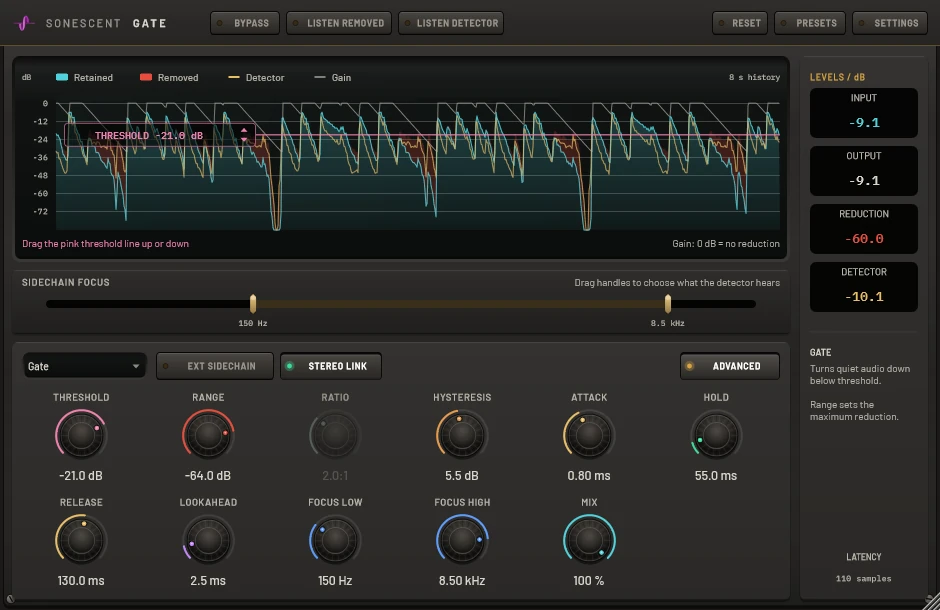This screenshot has height=610, width=940.
Task: Click the 110 samples latency text
Action: point(864,579)
